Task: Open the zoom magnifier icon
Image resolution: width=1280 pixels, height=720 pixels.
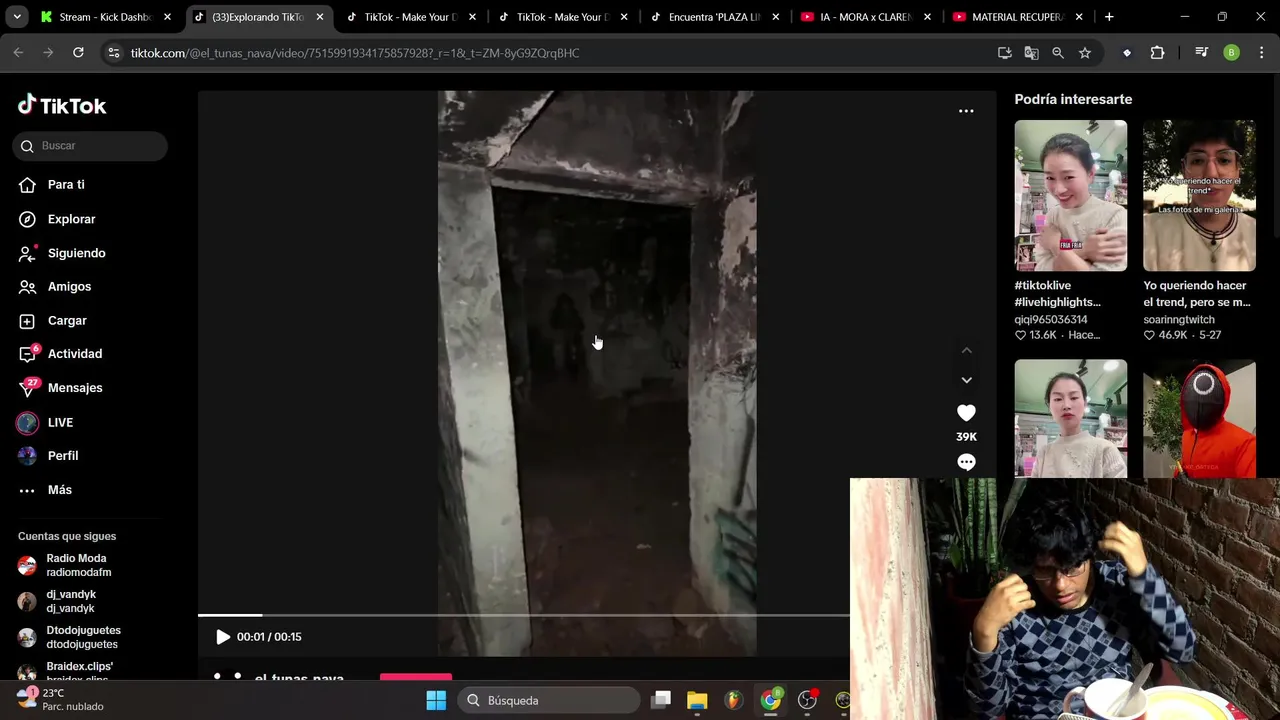Action: pyautogui.click(x=1058, y=53)
